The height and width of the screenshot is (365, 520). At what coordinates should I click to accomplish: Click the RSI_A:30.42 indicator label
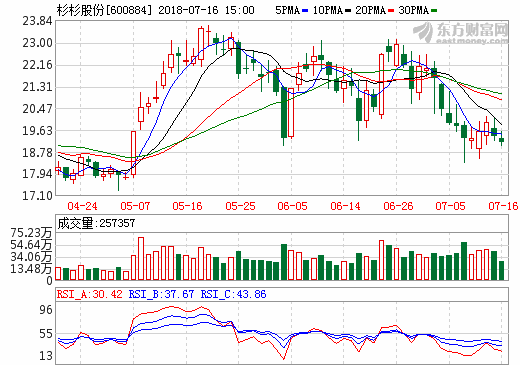pos(90,294)
